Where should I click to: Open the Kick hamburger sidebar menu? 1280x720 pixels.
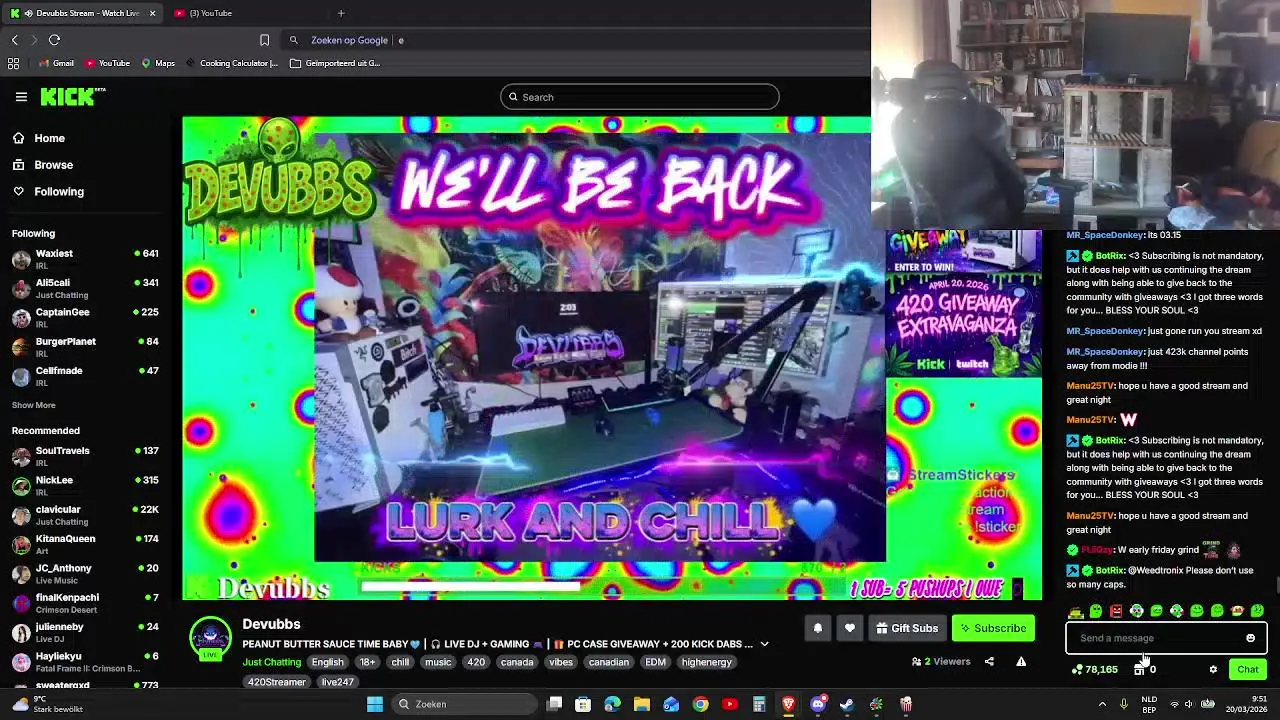coord(21,97)
